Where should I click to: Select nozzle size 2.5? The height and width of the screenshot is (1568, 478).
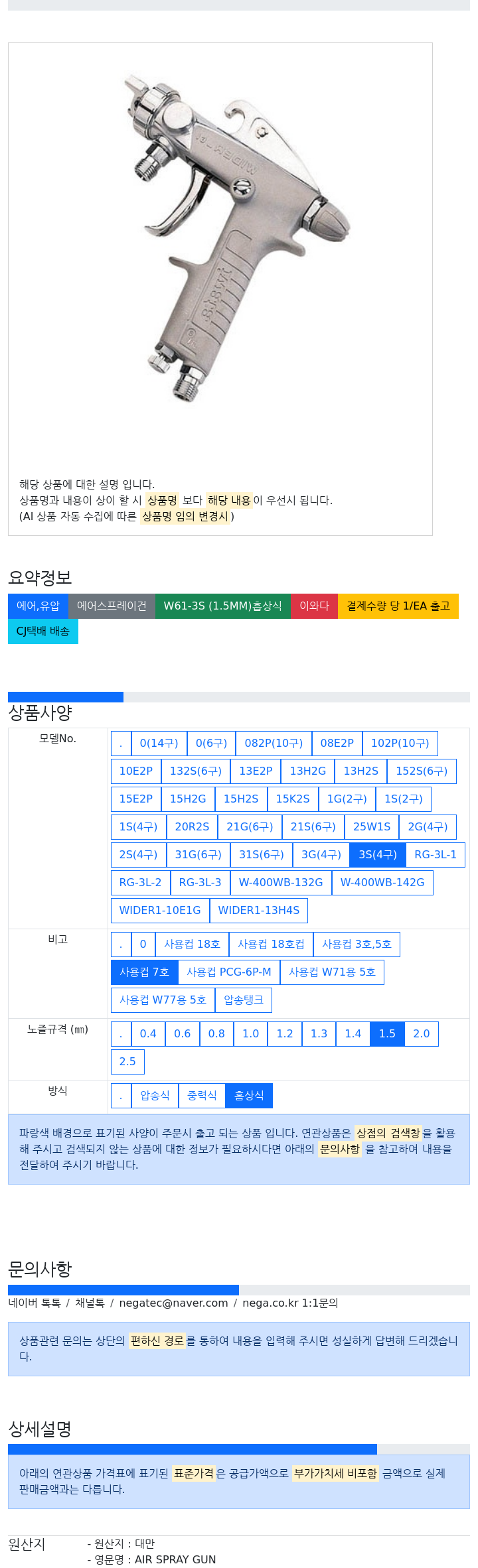[127, 1061]
